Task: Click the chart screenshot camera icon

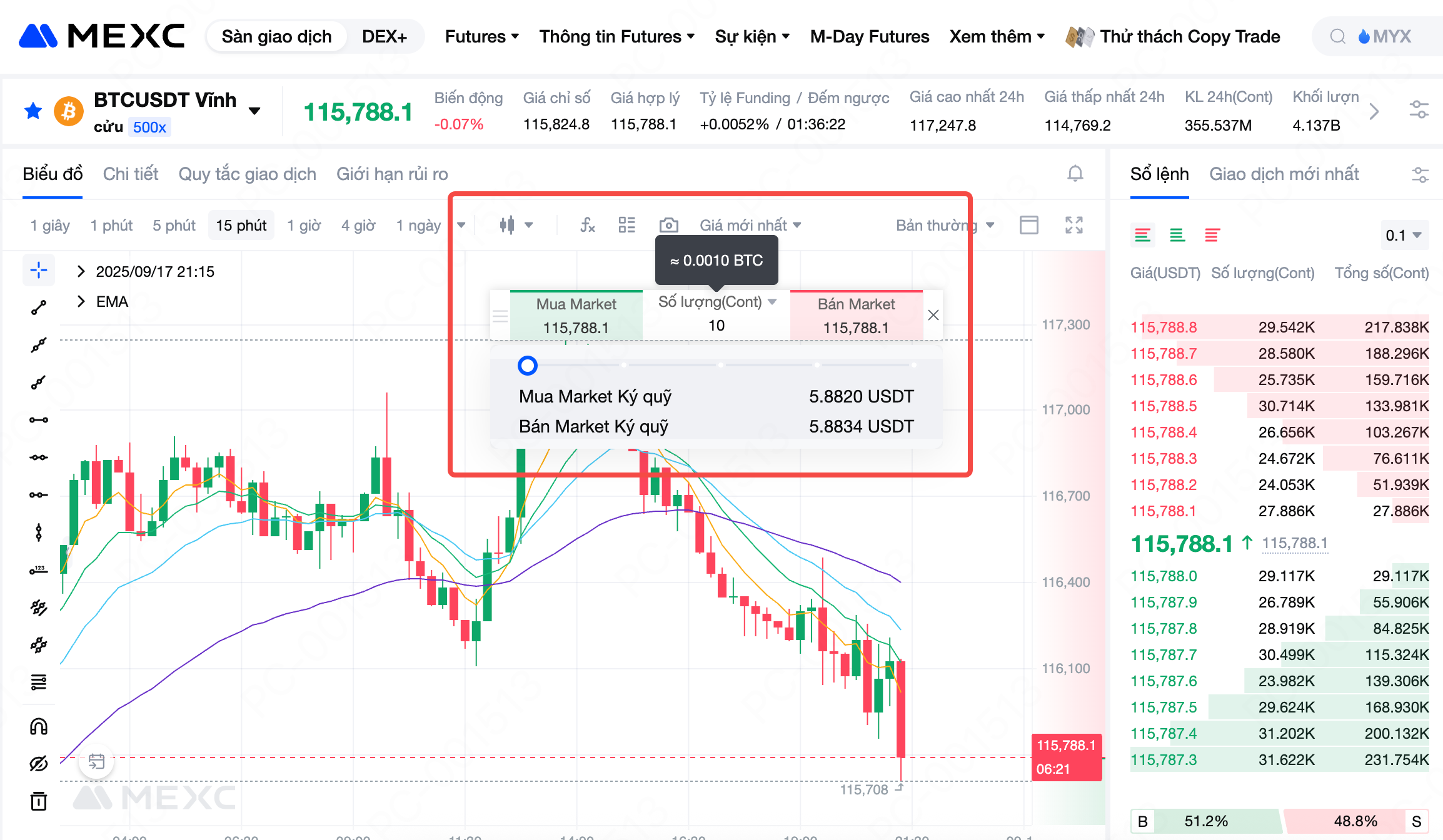Action: click(668, 225)
